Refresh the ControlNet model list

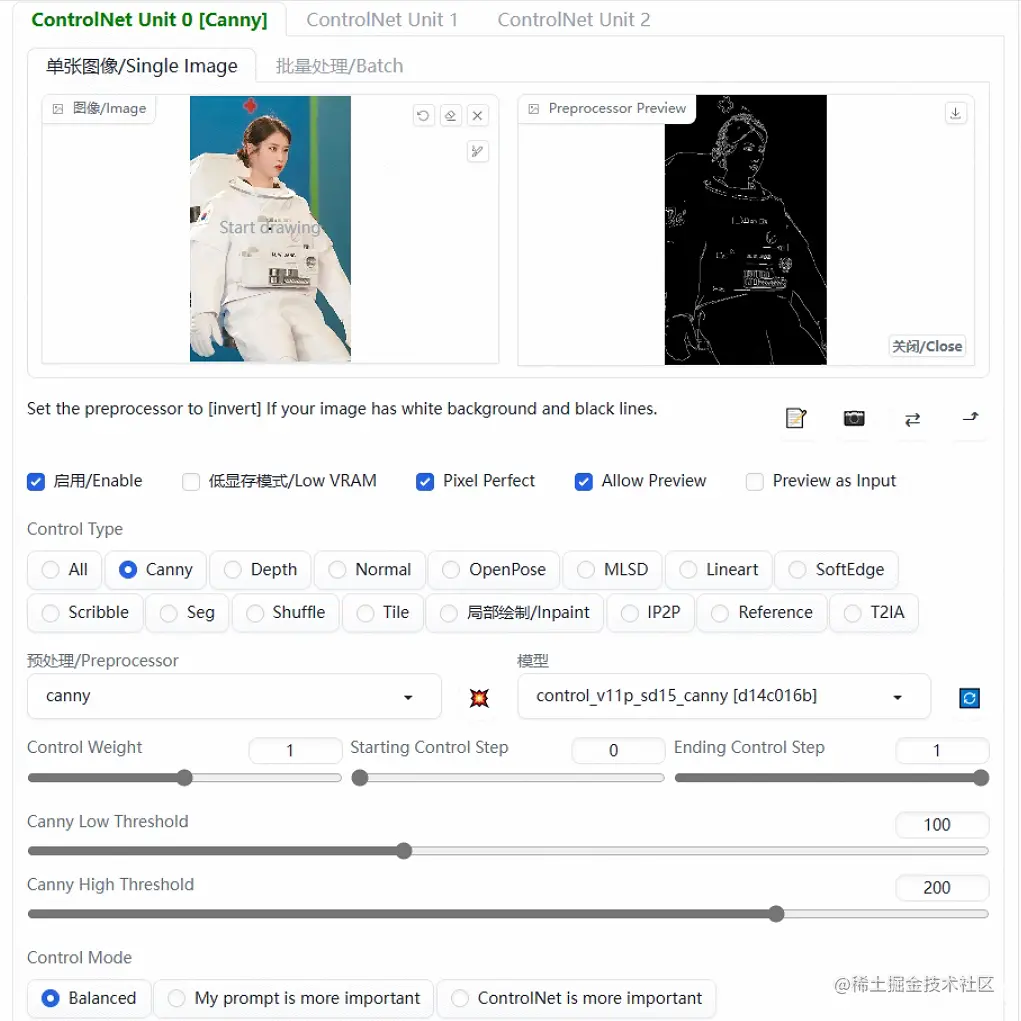(968, 697)
